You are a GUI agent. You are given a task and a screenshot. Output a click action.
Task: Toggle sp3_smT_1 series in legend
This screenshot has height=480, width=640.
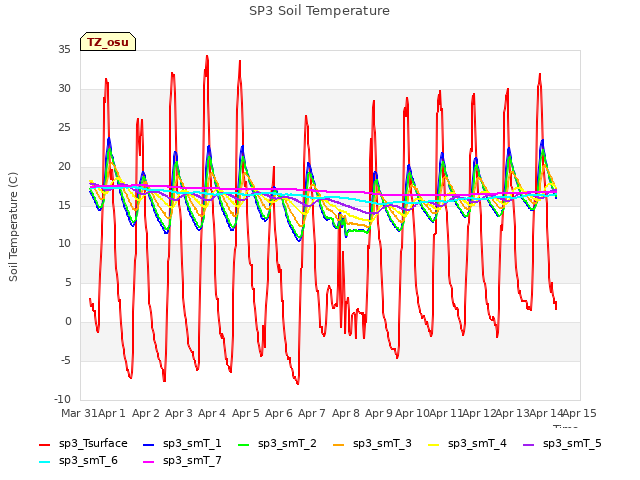(182, 444)
